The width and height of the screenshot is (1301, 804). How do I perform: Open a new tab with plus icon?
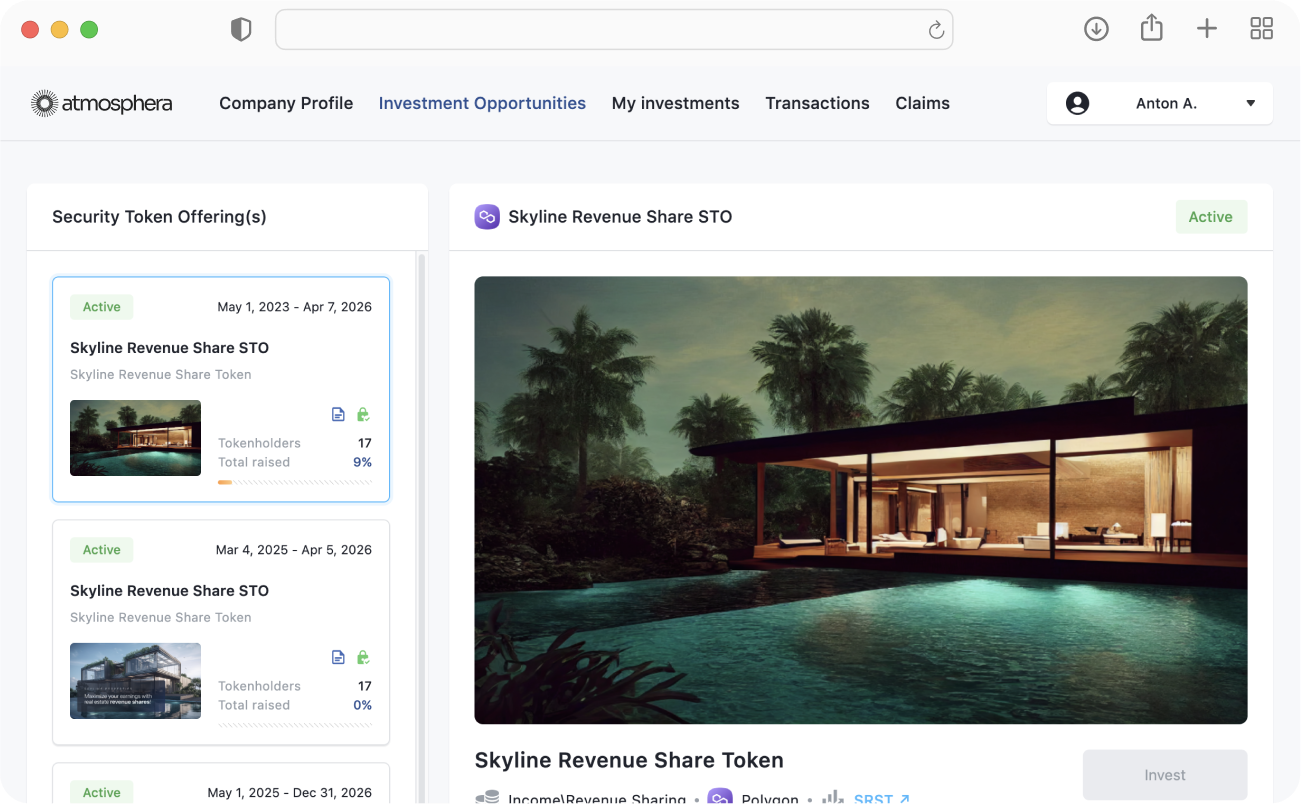(x=1207, y=29)
